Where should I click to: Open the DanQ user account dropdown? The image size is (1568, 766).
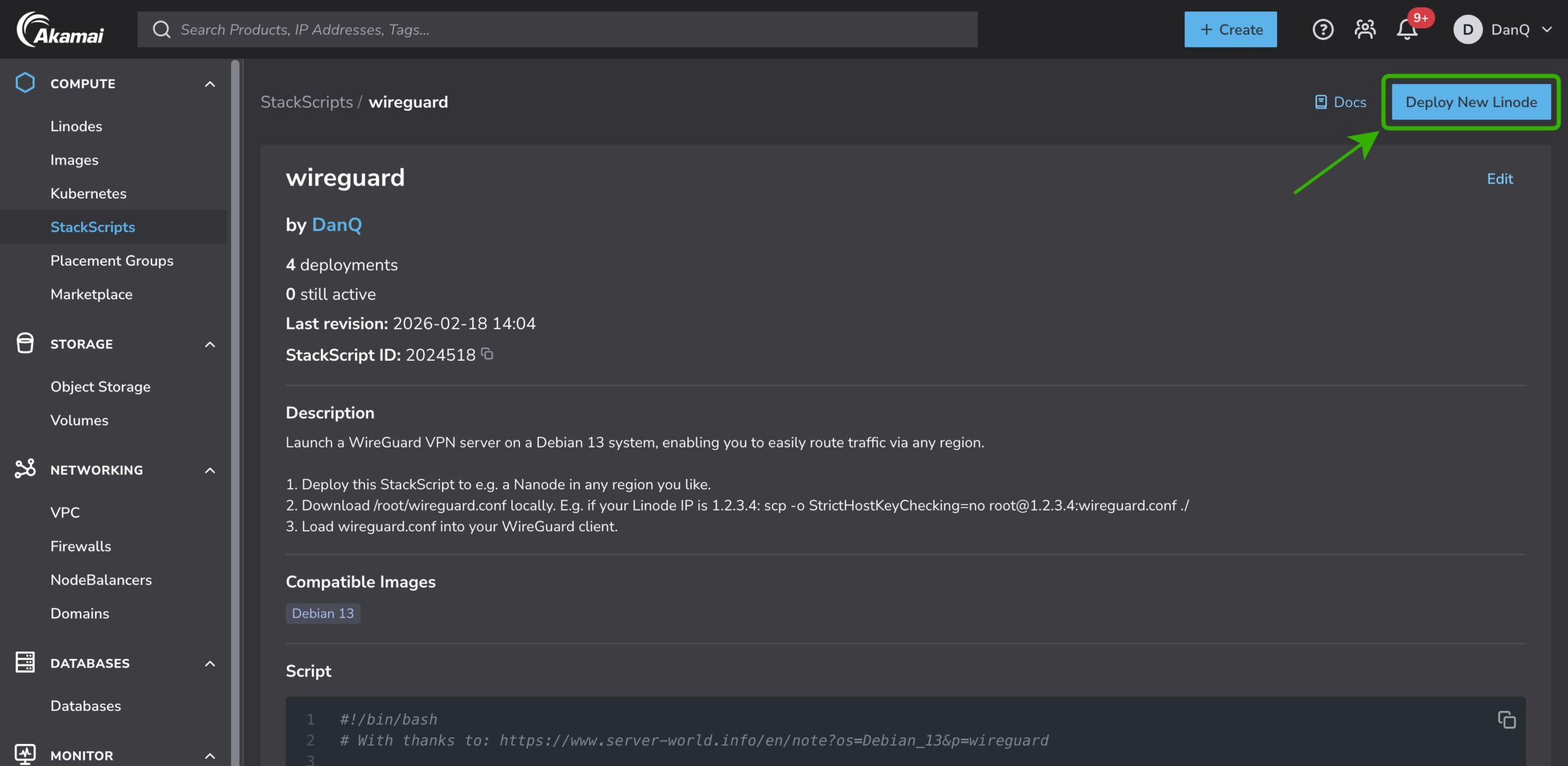pos(1502,29)
